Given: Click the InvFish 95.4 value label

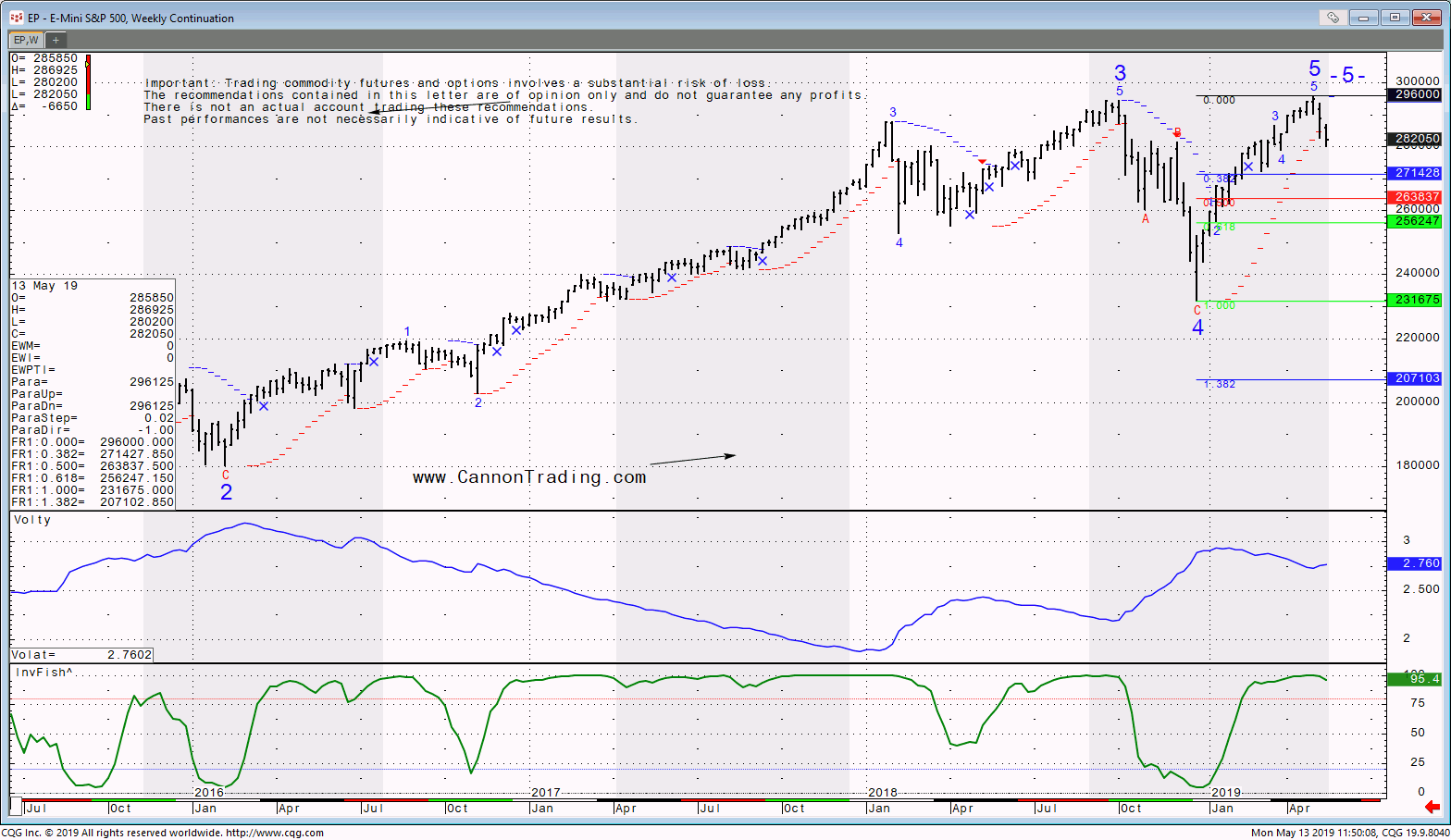Looking at the screenshot, I should pyautogui.click(x=1417, y=679).
